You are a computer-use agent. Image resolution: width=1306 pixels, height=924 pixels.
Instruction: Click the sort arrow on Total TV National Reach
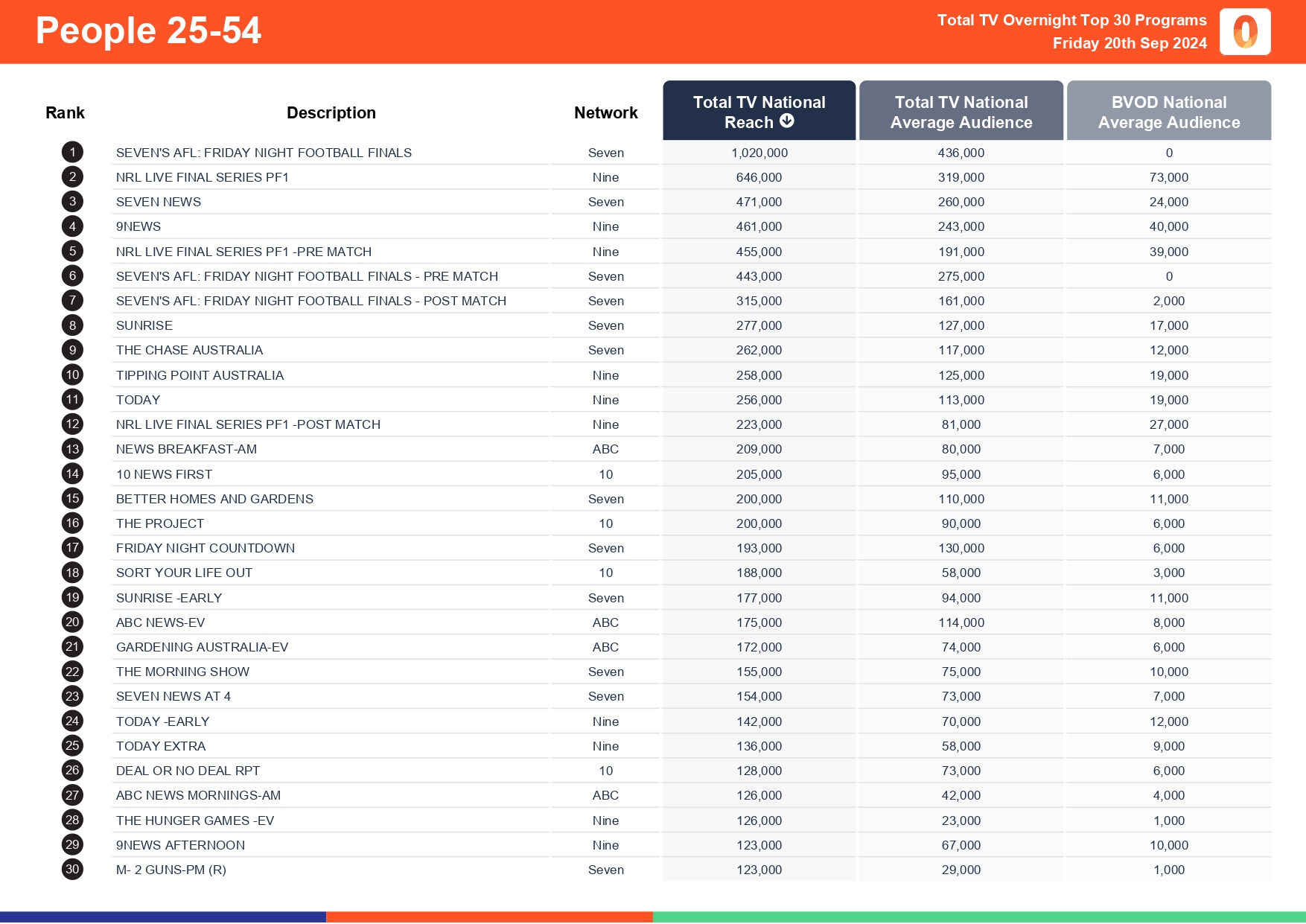pyautogui.click(x=788, y=122)
